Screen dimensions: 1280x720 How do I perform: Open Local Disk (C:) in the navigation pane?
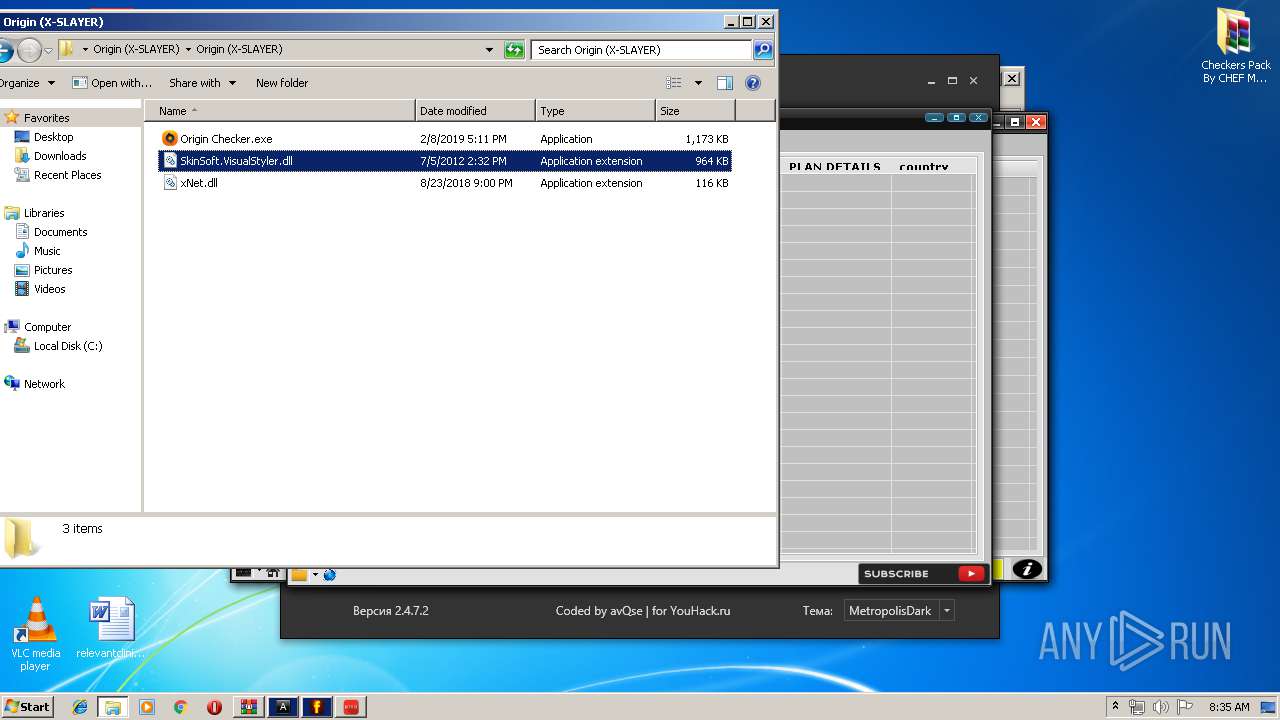[x=67, y=346]
